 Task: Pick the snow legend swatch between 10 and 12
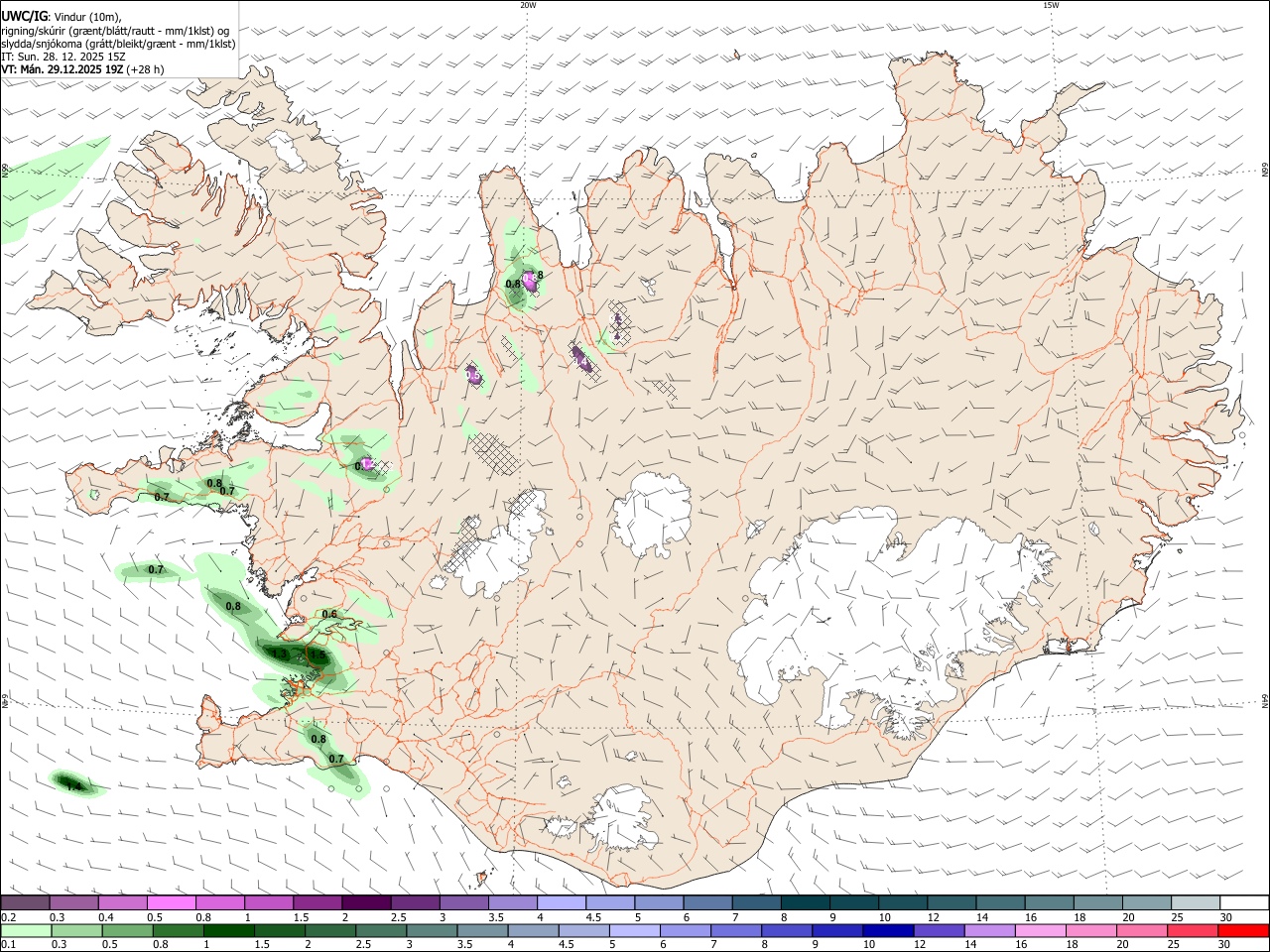tap(902, 902)
